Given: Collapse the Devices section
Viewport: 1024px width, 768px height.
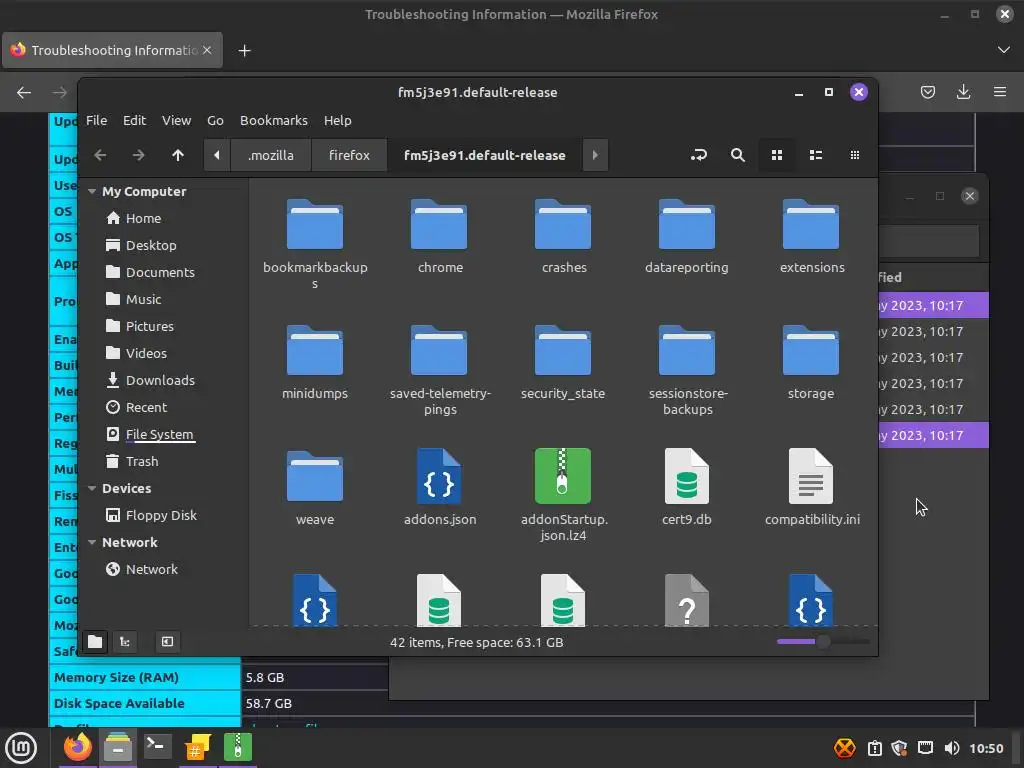Looking at the screenshot, I should [92, 488].
